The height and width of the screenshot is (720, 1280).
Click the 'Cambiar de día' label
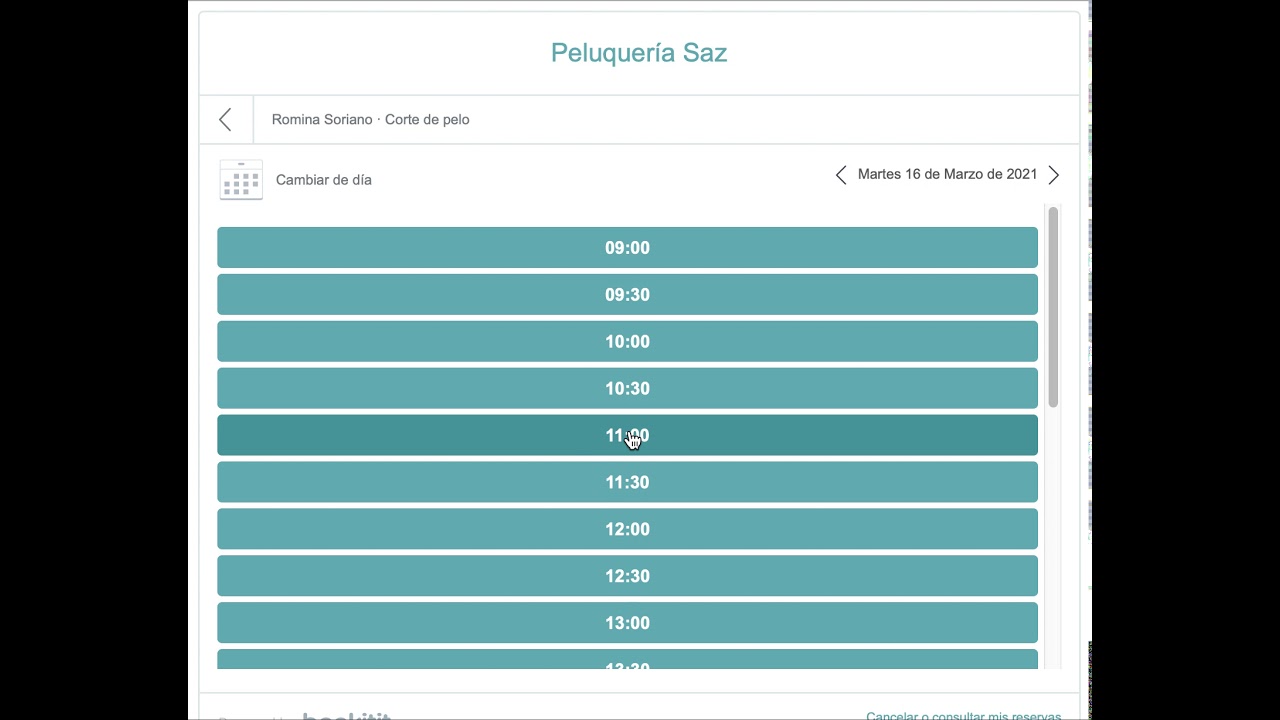(x=324, y=180)
